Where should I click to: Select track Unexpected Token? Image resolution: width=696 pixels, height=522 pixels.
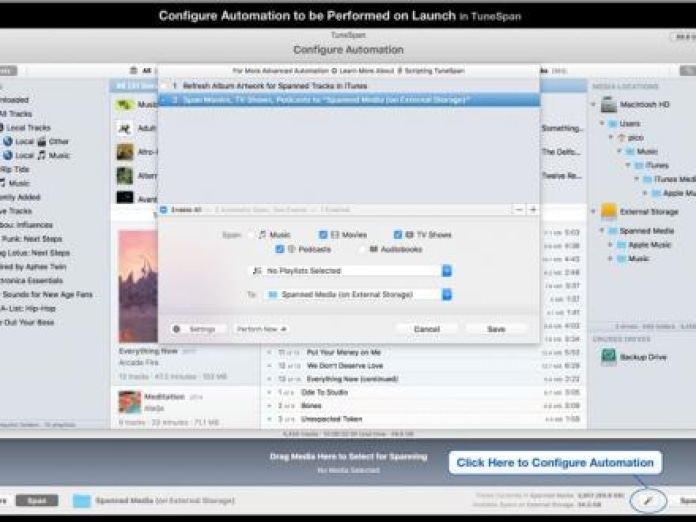332,419
